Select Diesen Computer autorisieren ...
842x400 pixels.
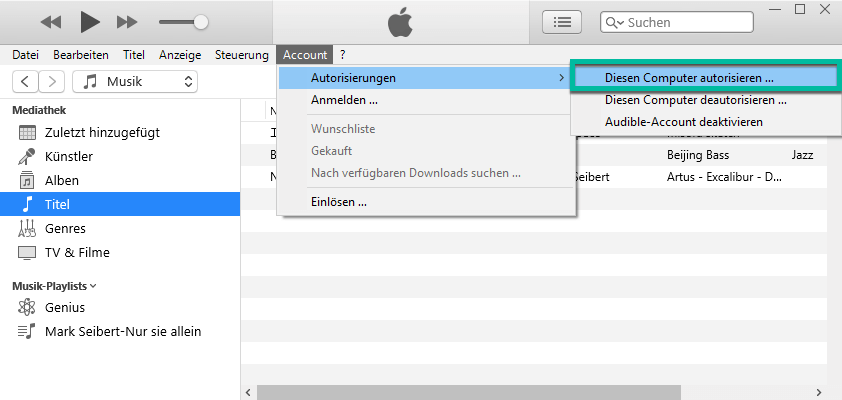click(x=704, y=78)
